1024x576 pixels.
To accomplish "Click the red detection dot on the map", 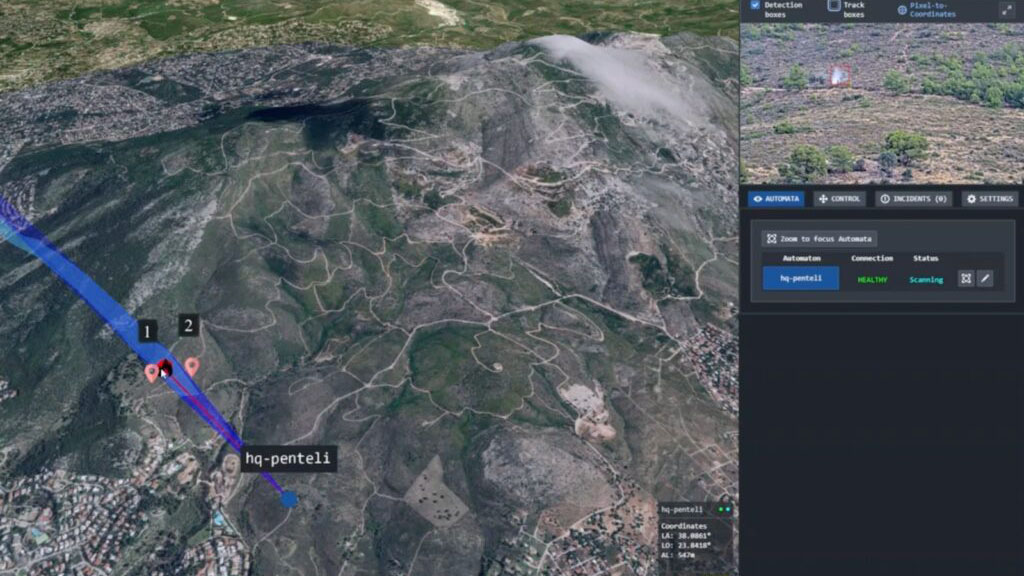I will tap(165, 368).
